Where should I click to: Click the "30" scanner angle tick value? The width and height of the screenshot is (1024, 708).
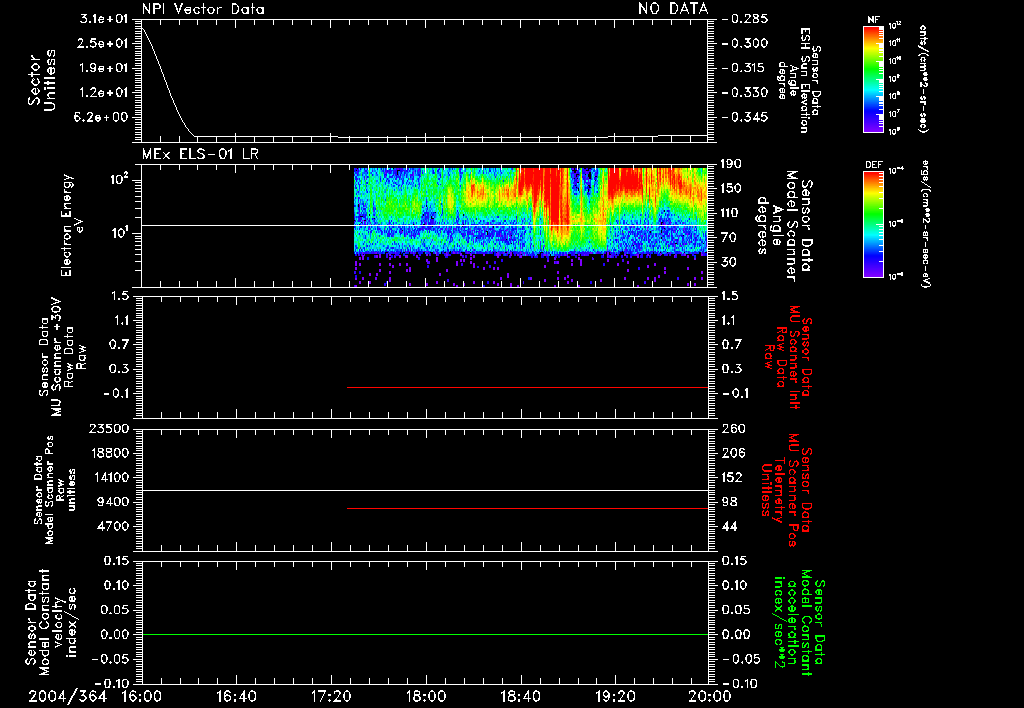[x=728, y=262]
